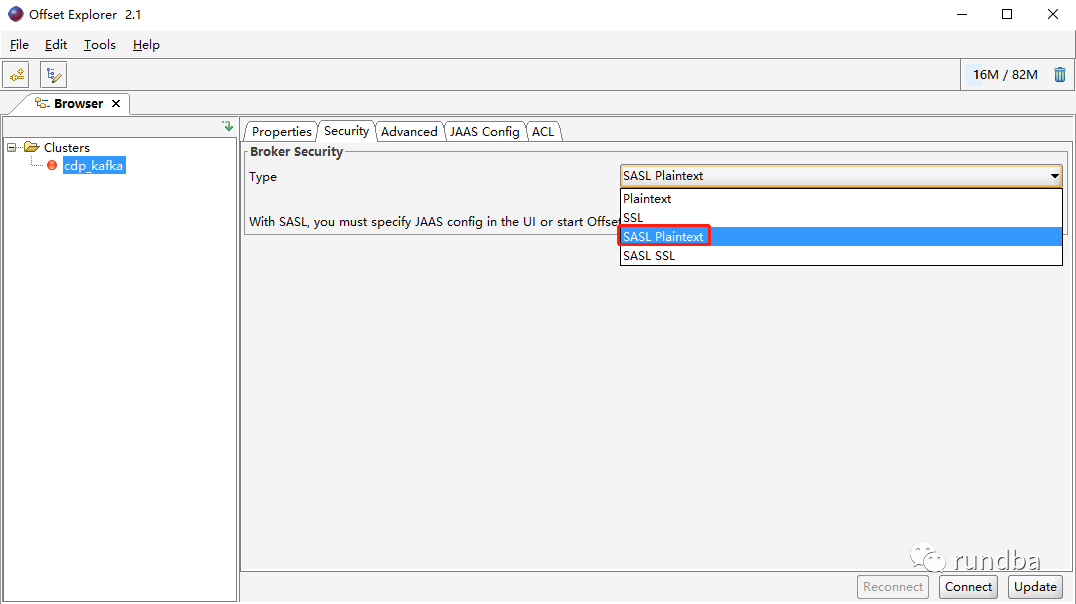Click the Broker Security group title

[x=296, y=152]
